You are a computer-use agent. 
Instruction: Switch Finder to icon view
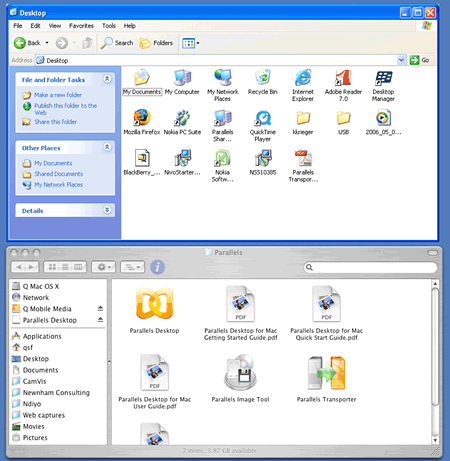(52, 267)
